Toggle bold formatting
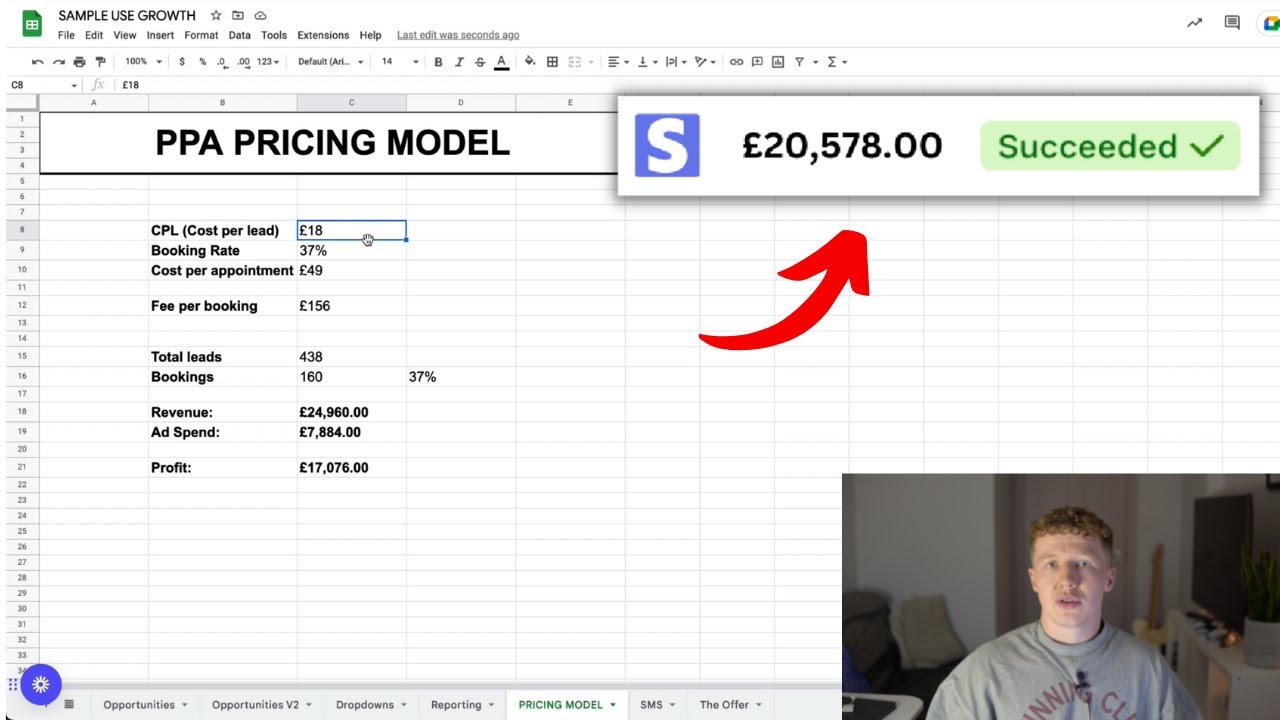 point(438,62)
